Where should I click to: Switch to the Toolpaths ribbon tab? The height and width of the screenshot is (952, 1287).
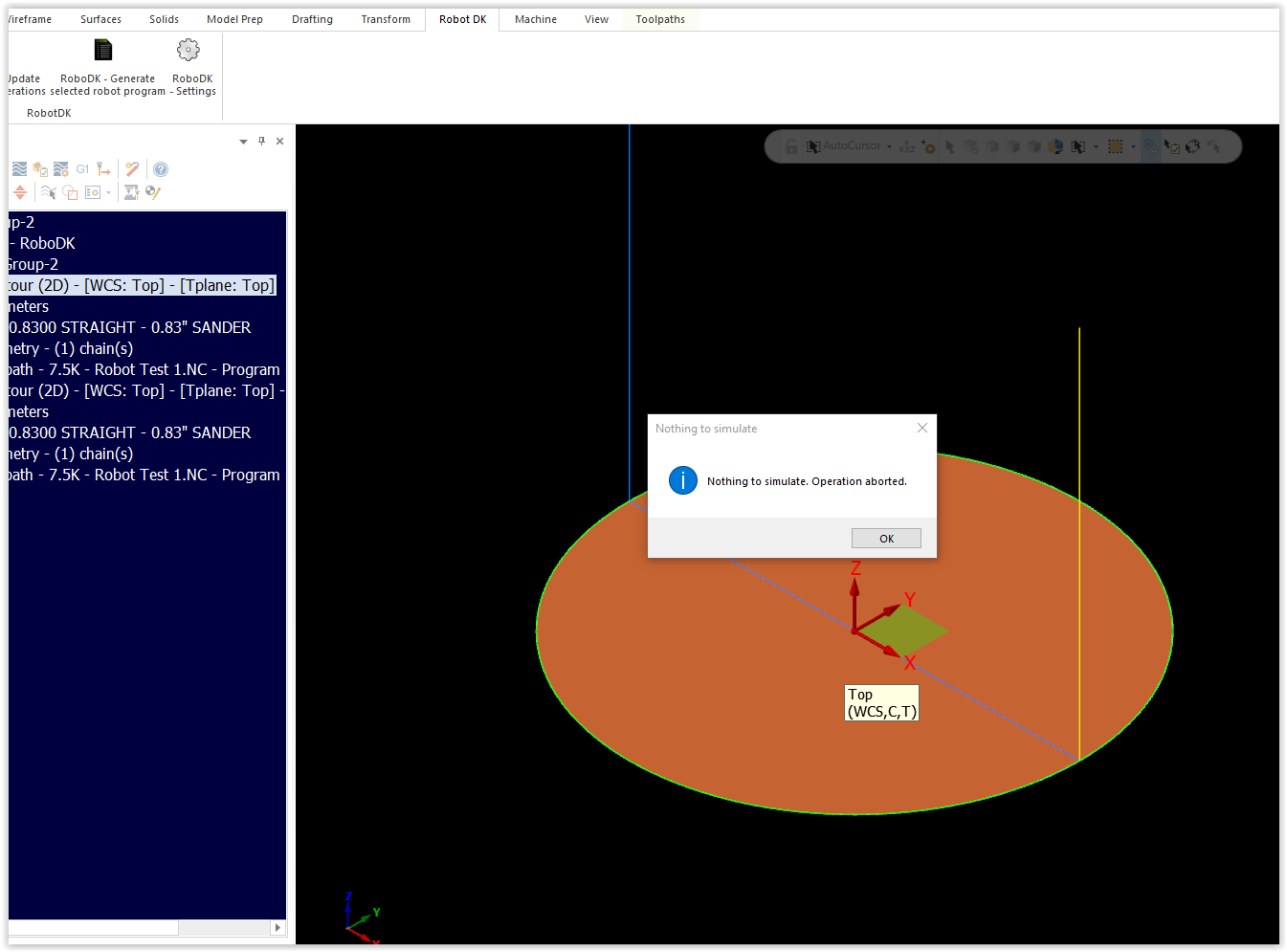pos(660,19)
